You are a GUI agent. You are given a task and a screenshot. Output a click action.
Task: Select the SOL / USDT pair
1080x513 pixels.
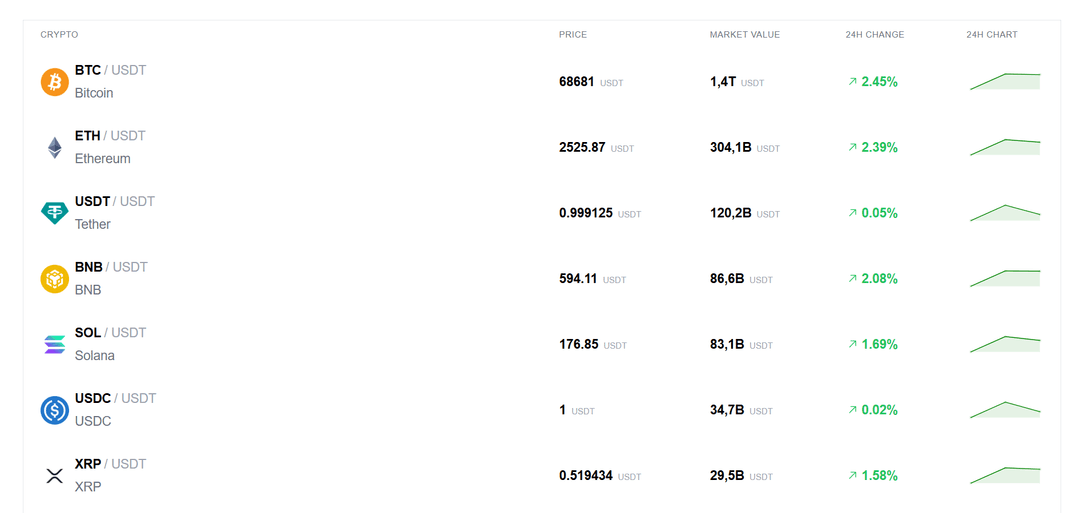[110, 333]
